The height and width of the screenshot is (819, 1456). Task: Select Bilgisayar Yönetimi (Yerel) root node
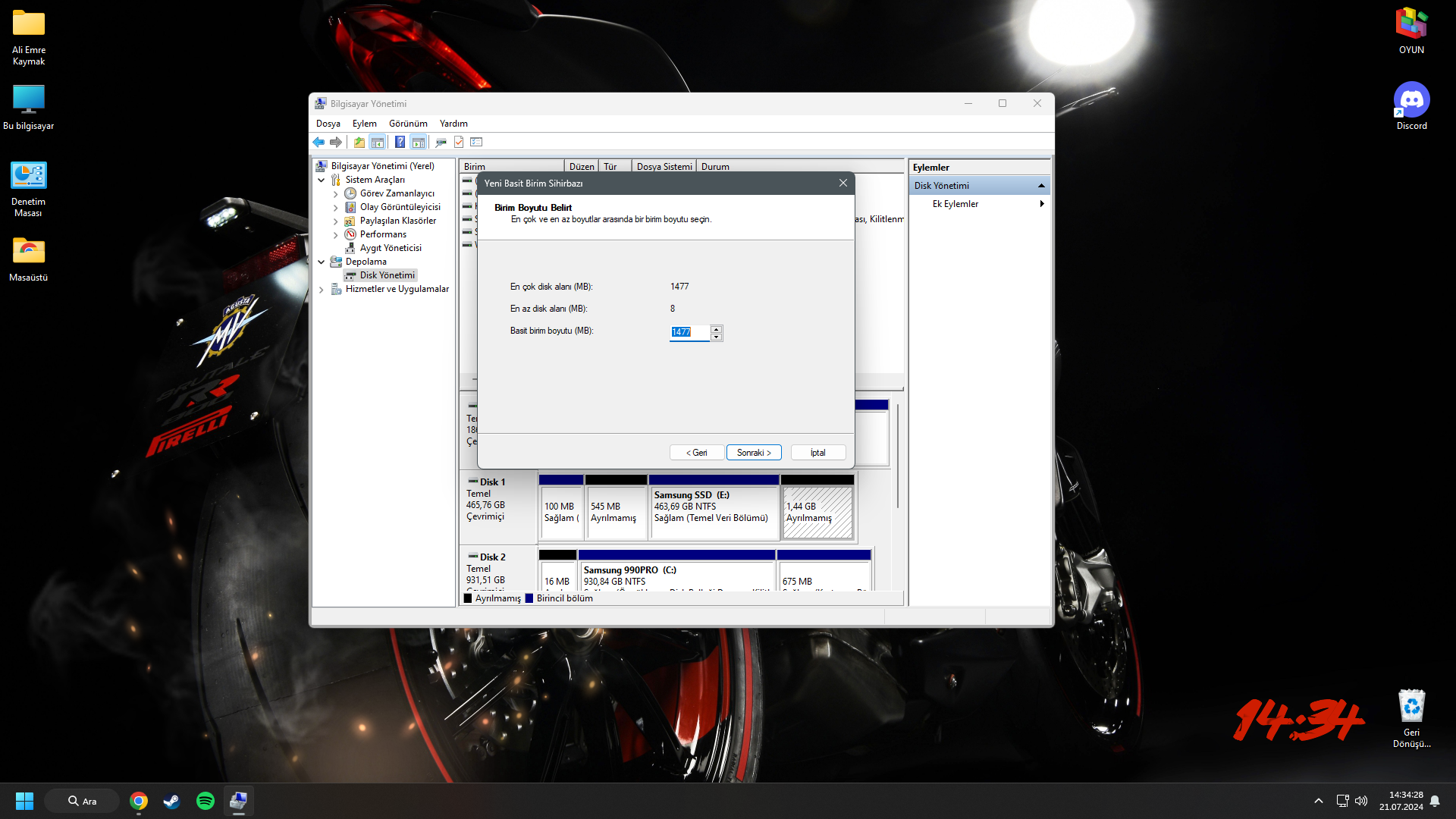coord(382,166)
